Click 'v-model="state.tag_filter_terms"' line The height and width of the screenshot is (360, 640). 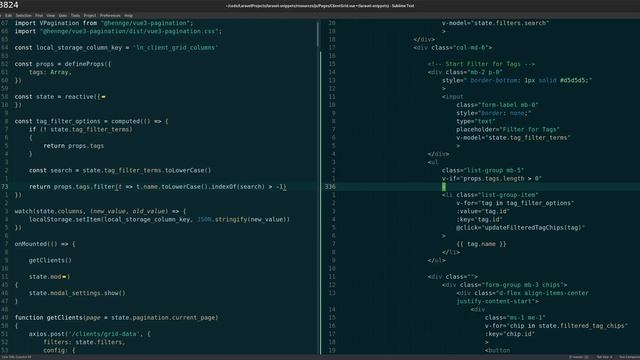pos(513,138)
